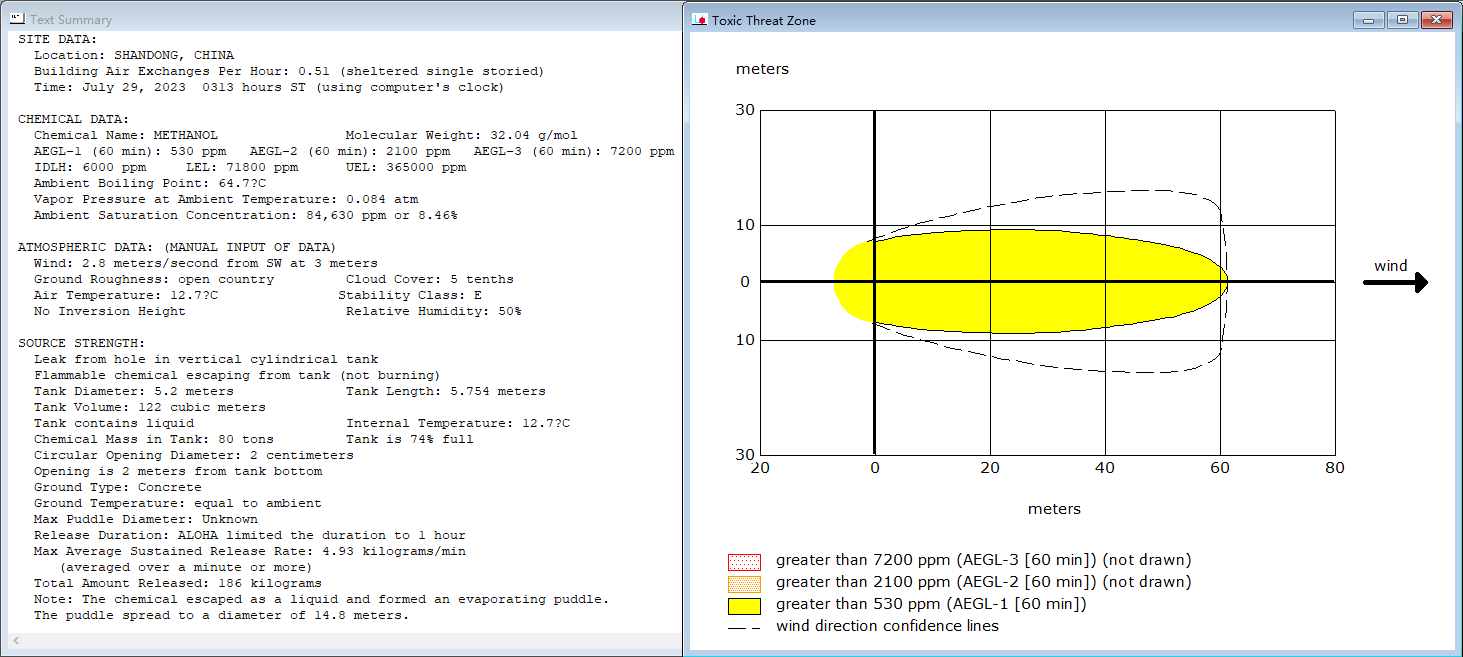Click the red AEGL-3 legend swatch
1463x657 pixels.
(745, 562)
